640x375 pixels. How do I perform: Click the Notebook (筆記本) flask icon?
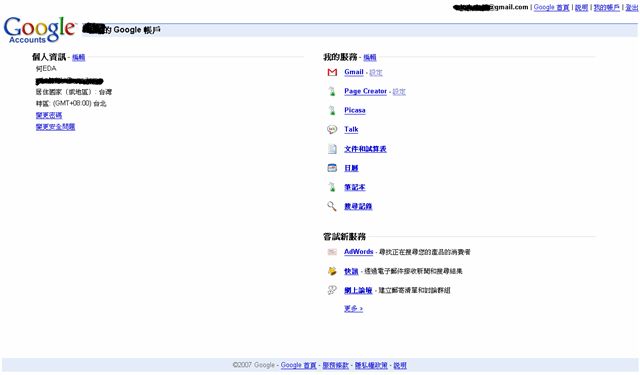(332, 187)
